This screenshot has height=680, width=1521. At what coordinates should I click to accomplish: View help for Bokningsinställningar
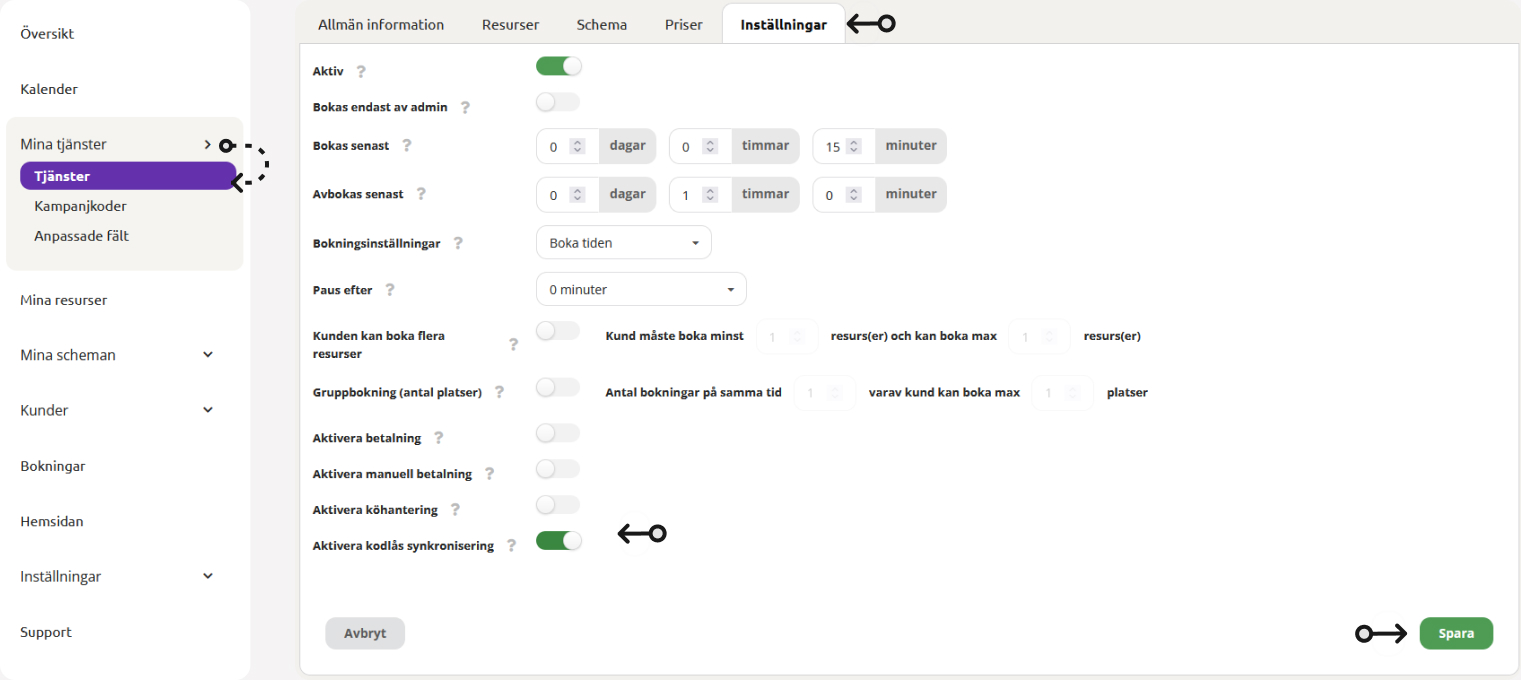click(x=458, y=243)
